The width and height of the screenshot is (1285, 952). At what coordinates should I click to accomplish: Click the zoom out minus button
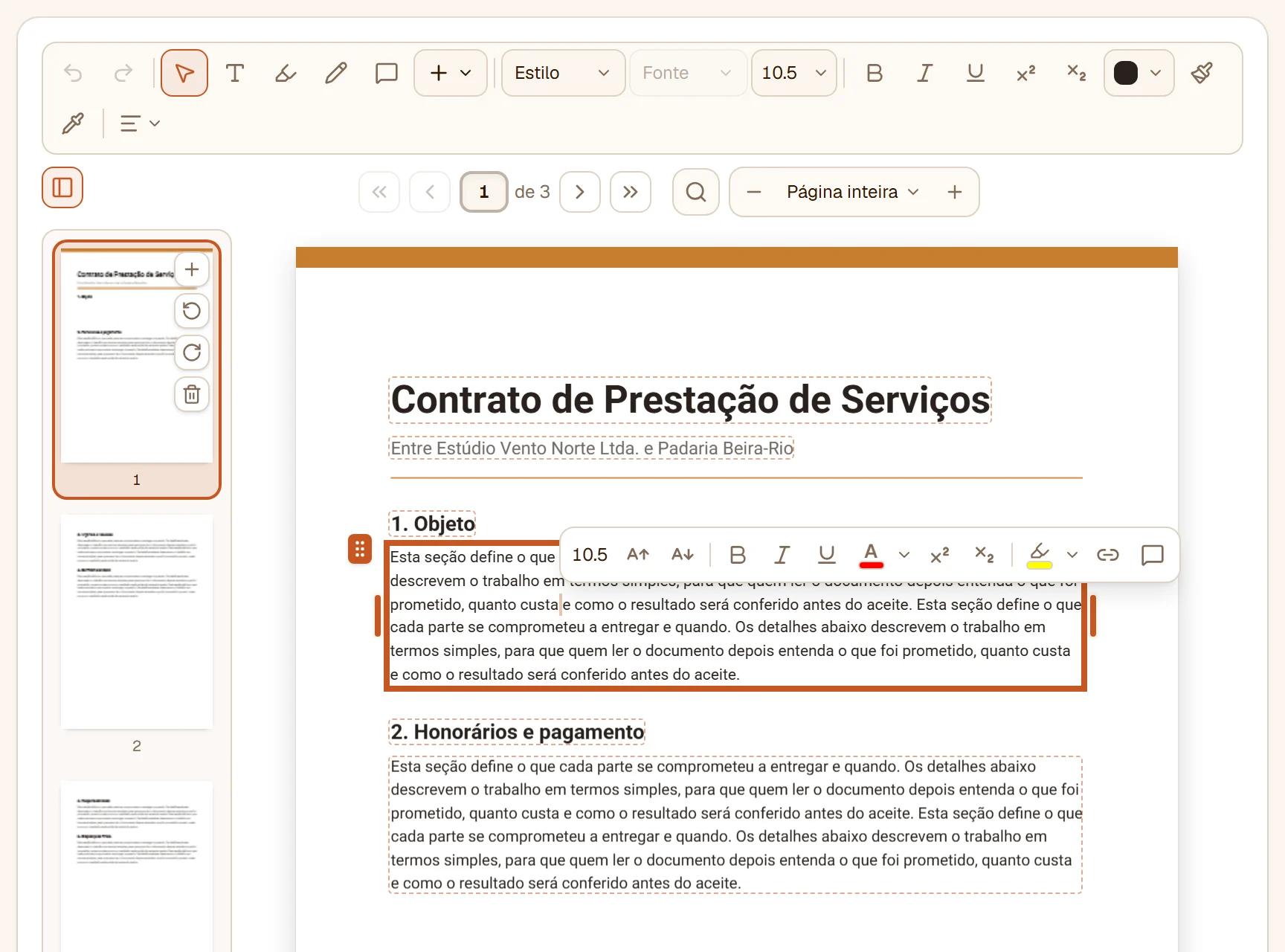[754, 192]
